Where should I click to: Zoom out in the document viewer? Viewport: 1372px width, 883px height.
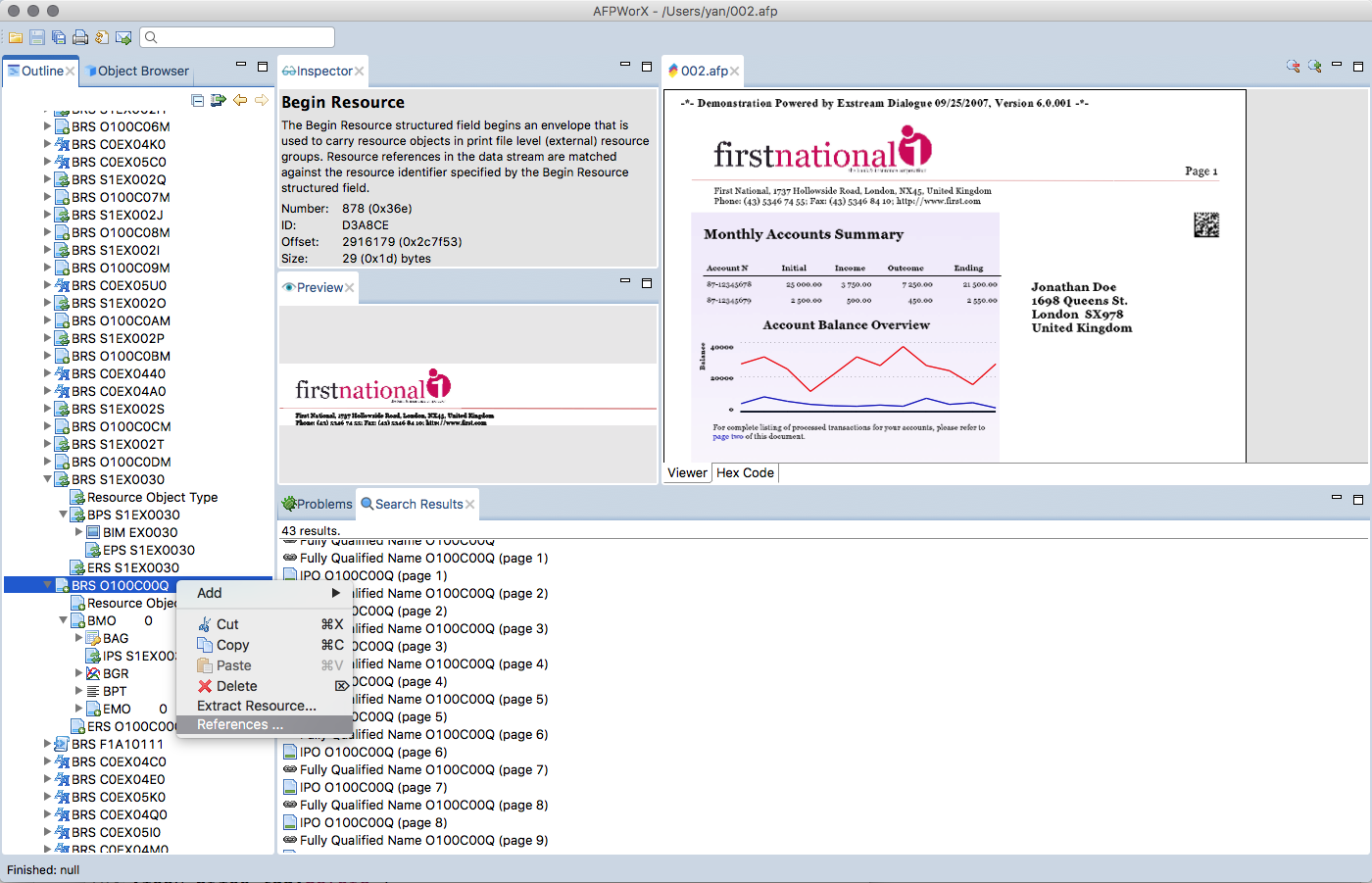(x=1293, y=67)
